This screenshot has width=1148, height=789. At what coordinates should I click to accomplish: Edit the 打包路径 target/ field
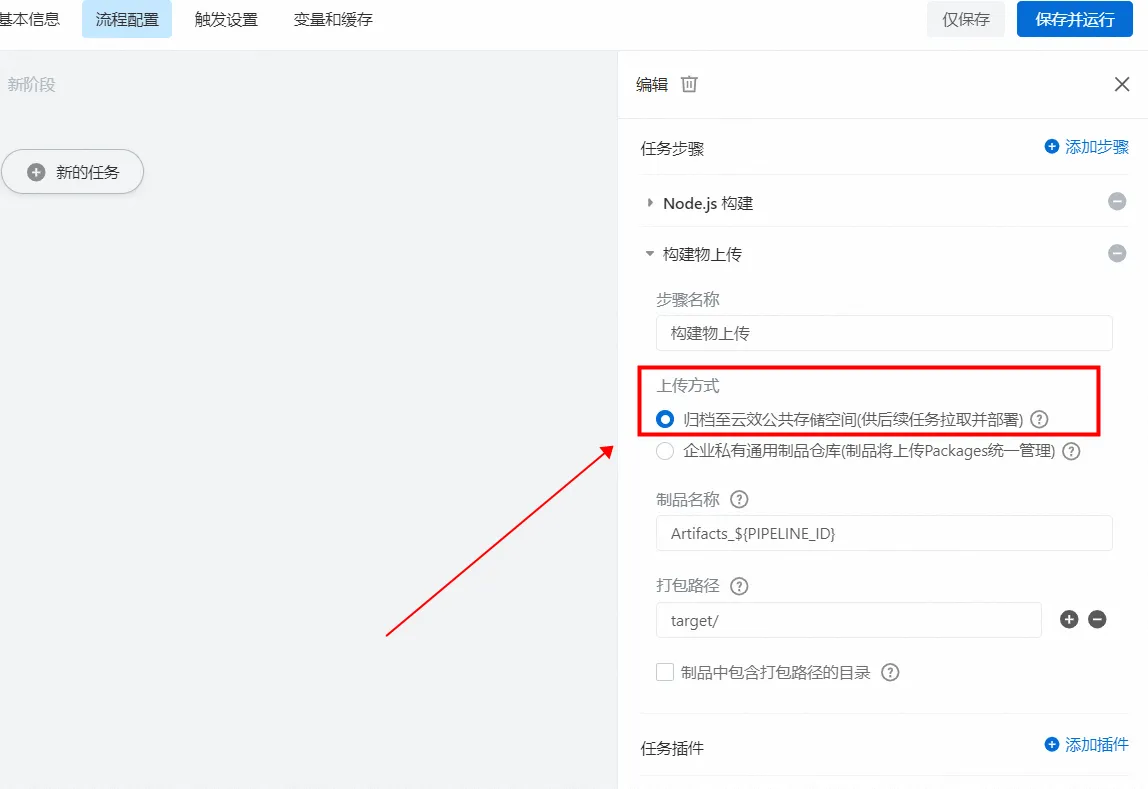pyautogui.click(x=849, y=620)
